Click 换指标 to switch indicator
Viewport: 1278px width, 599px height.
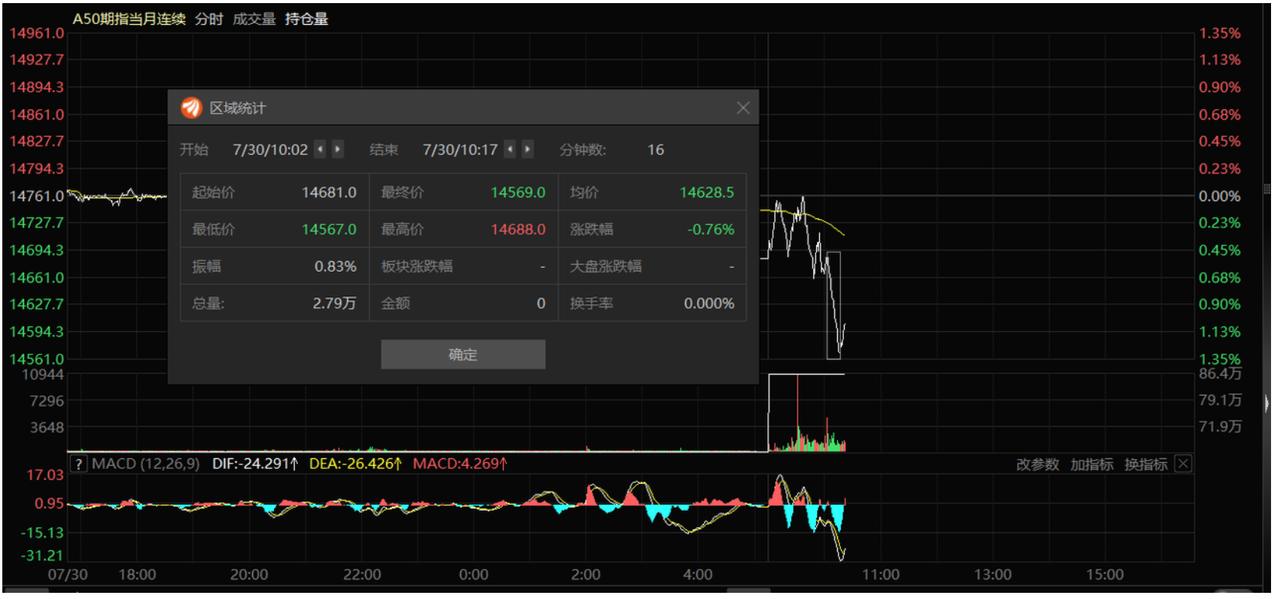pyautogui.click(x=1145, y=464)
